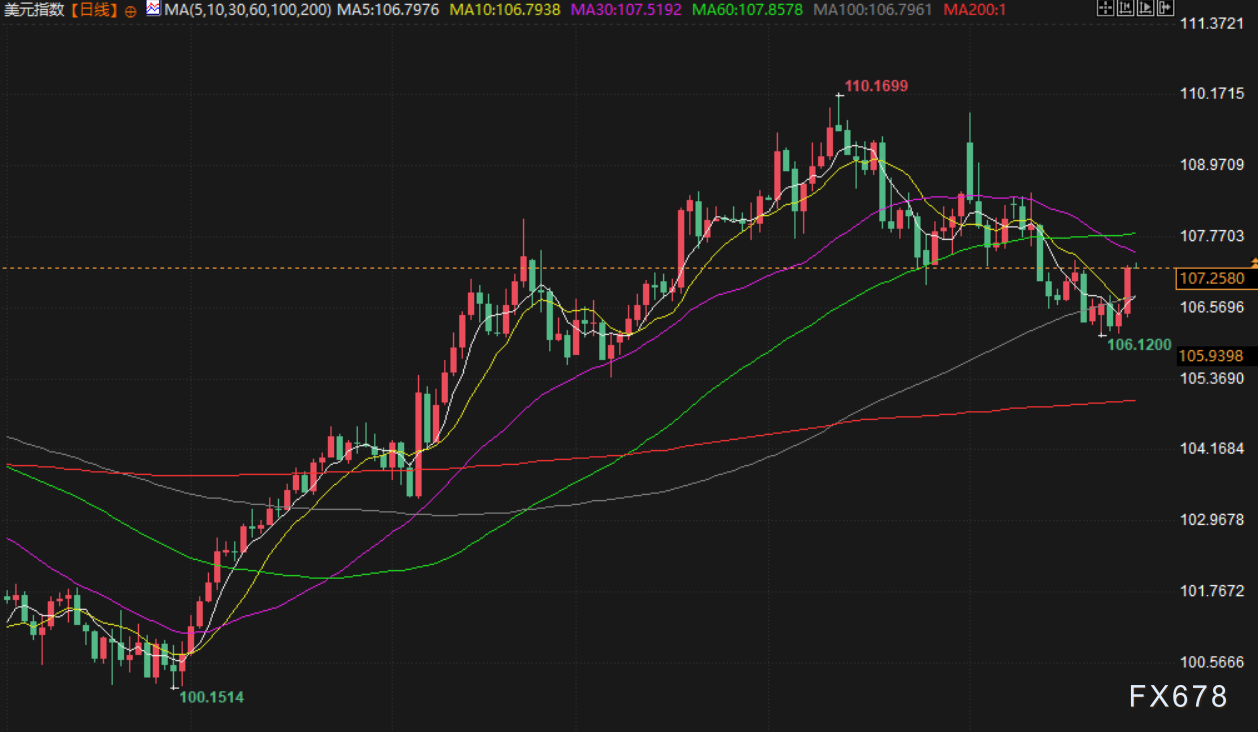Click the shrink-chart-range icon at top right
Image resolution: width=1258 pixels, height=732 pixels.
click(1125, 8)
